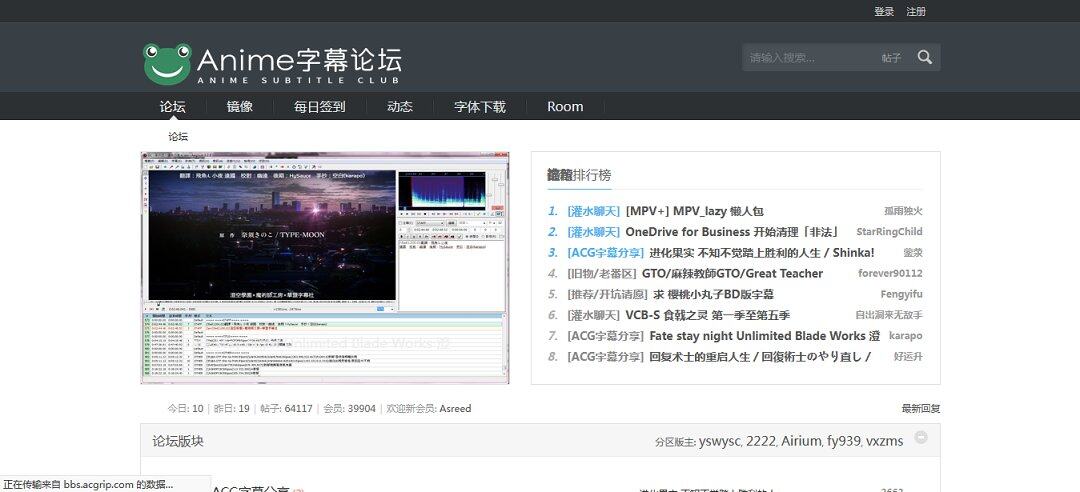This screenshot has width=1080, height=492.
Task: Open moderator vxzms profile
Action: [884, 442]
